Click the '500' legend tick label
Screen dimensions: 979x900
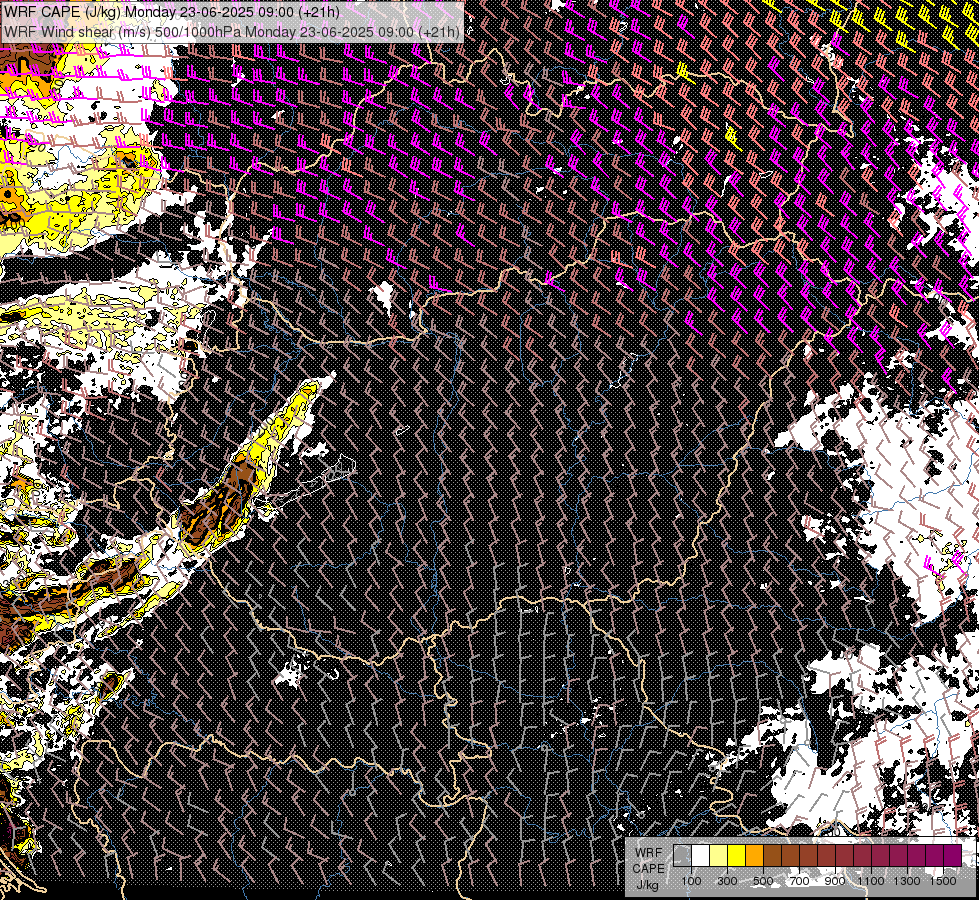pos(763,881)
